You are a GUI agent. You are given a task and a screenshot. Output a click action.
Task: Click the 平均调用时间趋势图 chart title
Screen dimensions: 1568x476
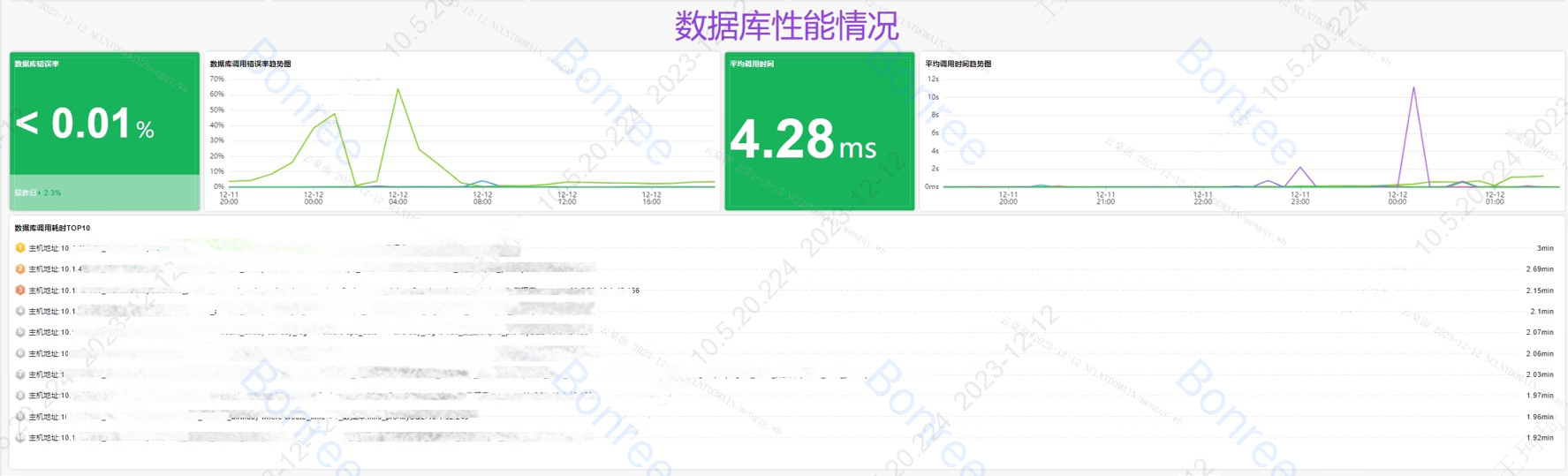coord(958,64)
